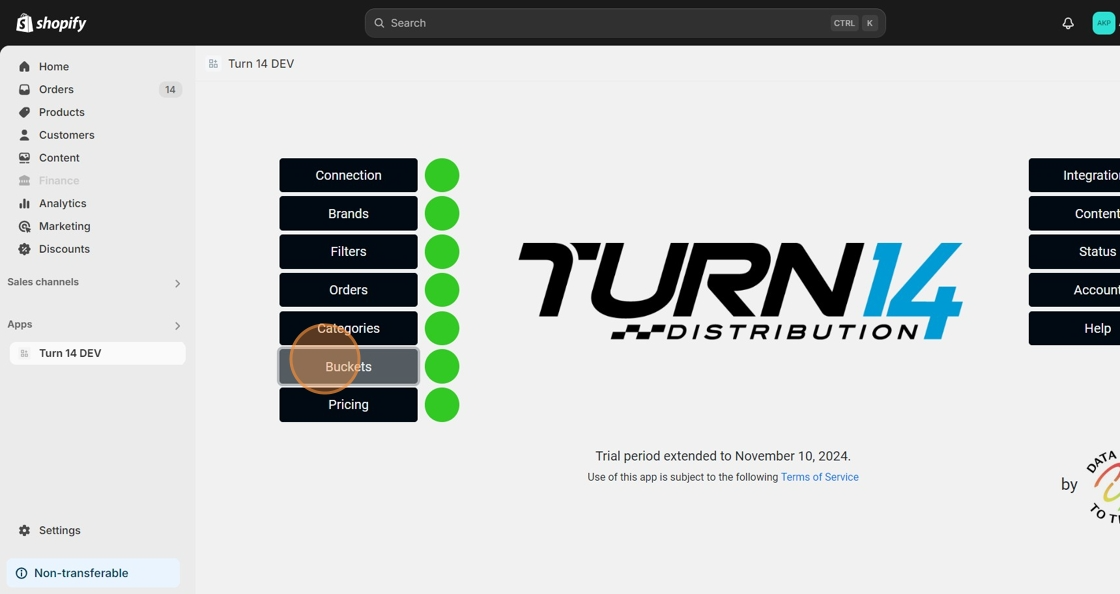This screenshot has height=594, width=1120.
Task: Click the Content icon in sidebar
Action: [24, 158]
